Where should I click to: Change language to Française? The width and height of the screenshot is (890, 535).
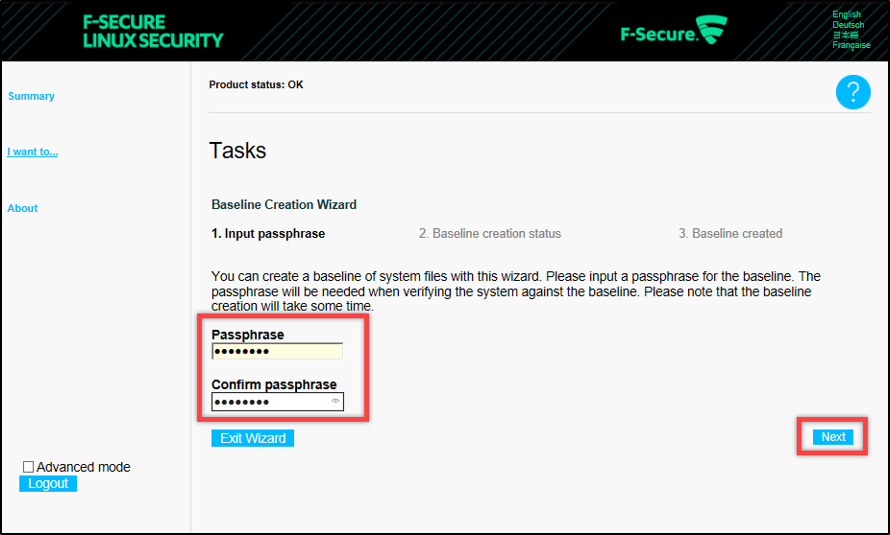[x=851, y=45]
